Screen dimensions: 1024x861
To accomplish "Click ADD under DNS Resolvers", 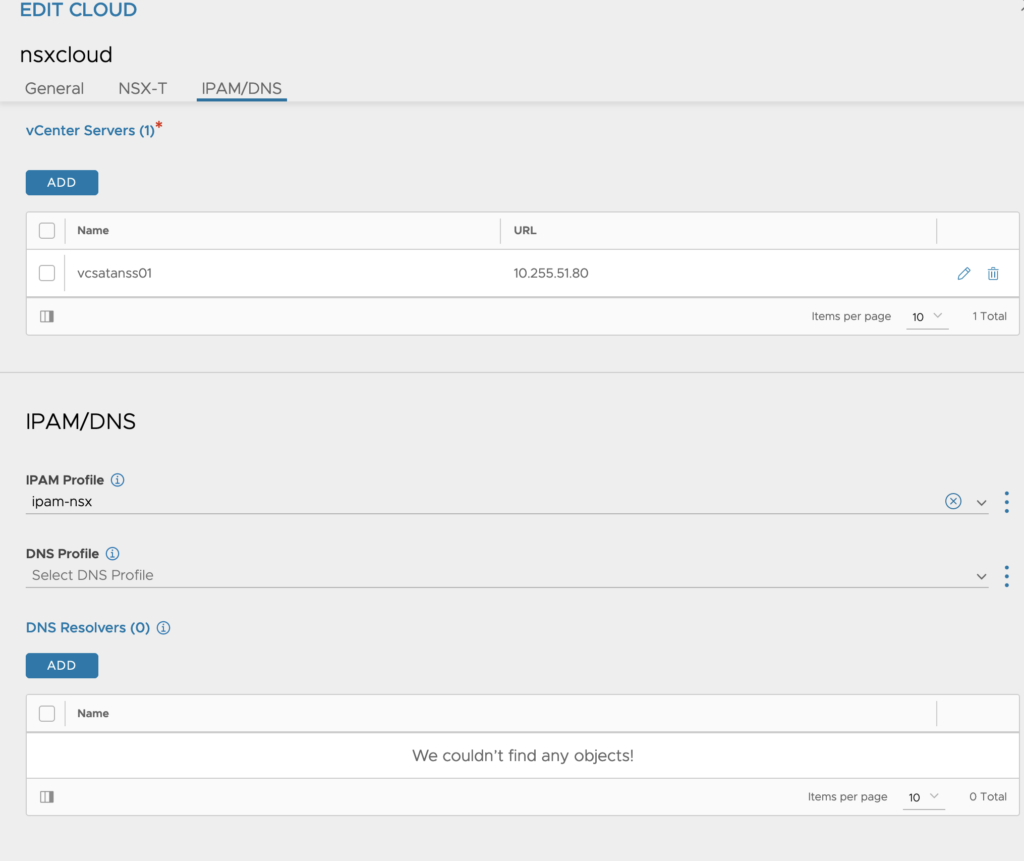I will click(x=61, y=665).
